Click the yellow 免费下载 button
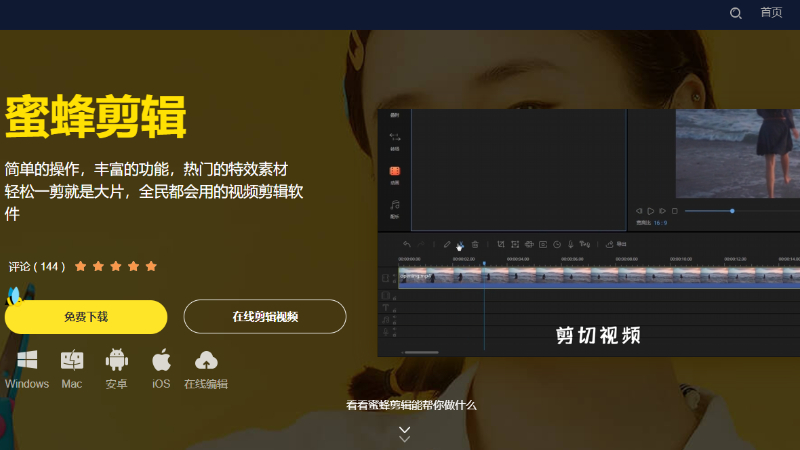Viewport: 800px width, 450px height. [x=86, y=317]
